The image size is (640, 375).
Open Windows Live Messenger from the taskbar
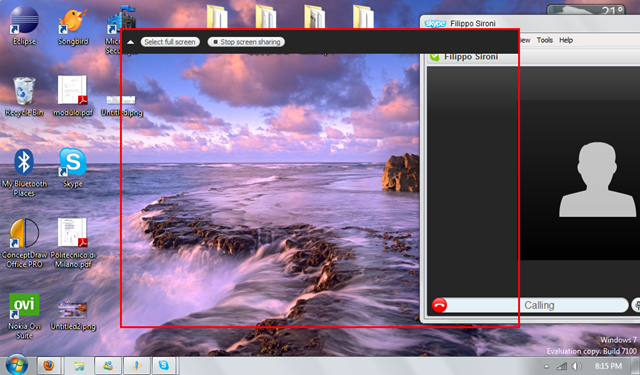tap(108, 365)
